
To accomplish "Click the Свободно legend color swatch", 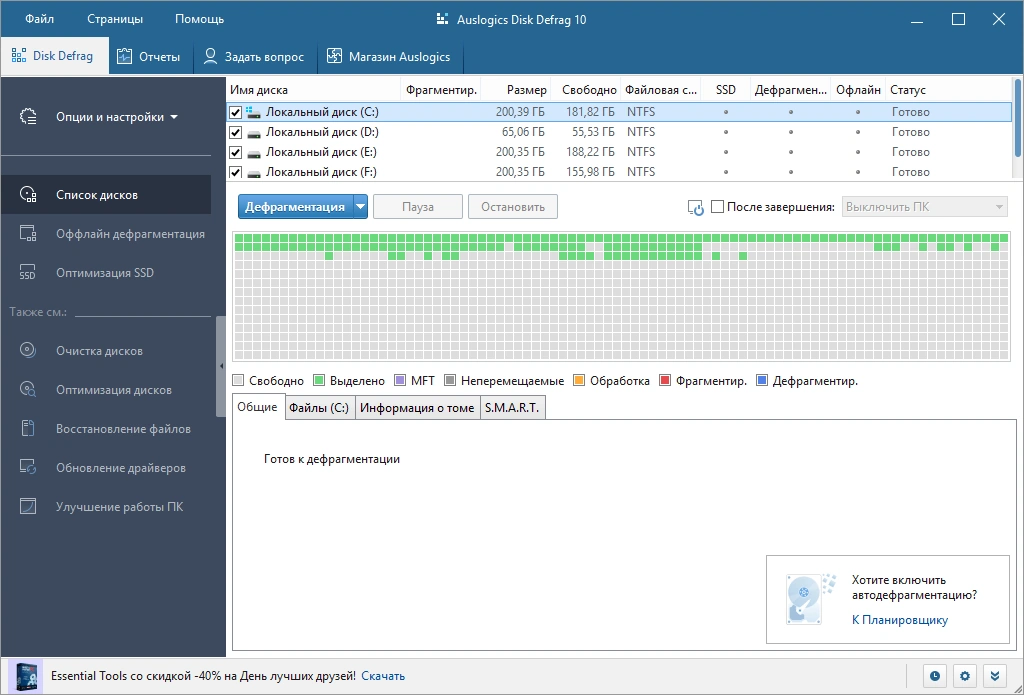I will click(x=238, y=381).
